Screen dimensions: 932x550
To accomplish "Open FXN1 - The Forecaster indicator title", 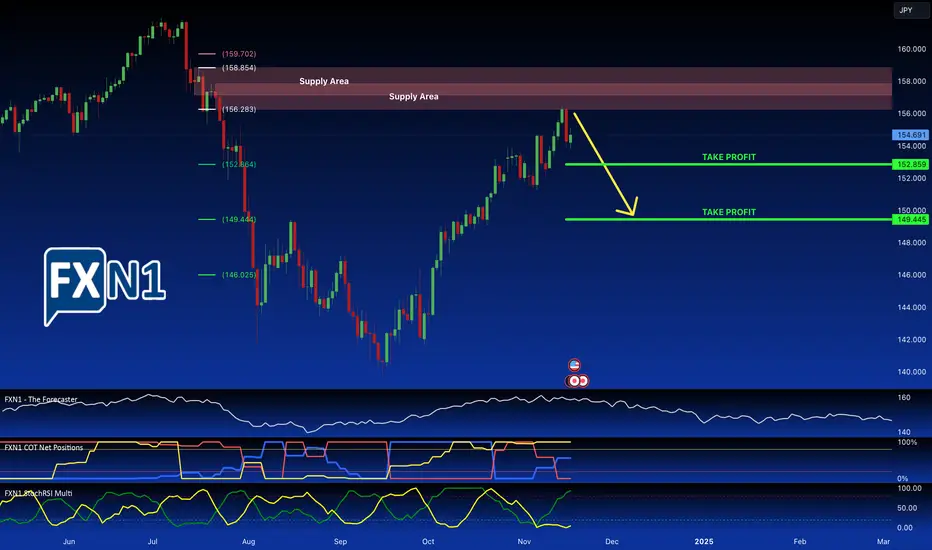I will tap(41, 400).
